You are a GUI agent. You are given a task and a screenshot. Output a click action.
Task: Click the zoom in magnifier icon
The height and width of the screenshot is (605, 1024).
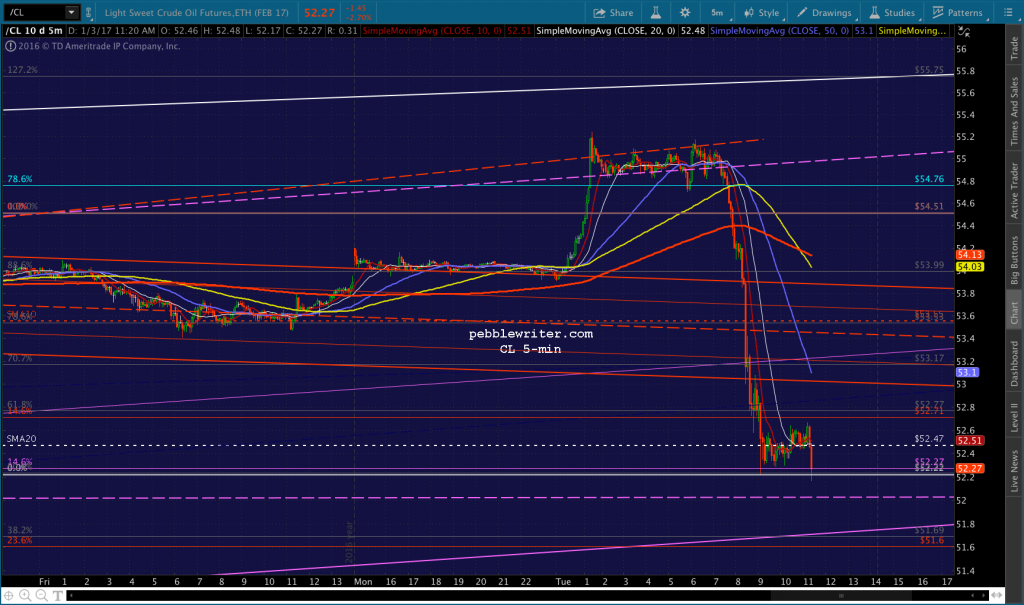click(25, 595)
